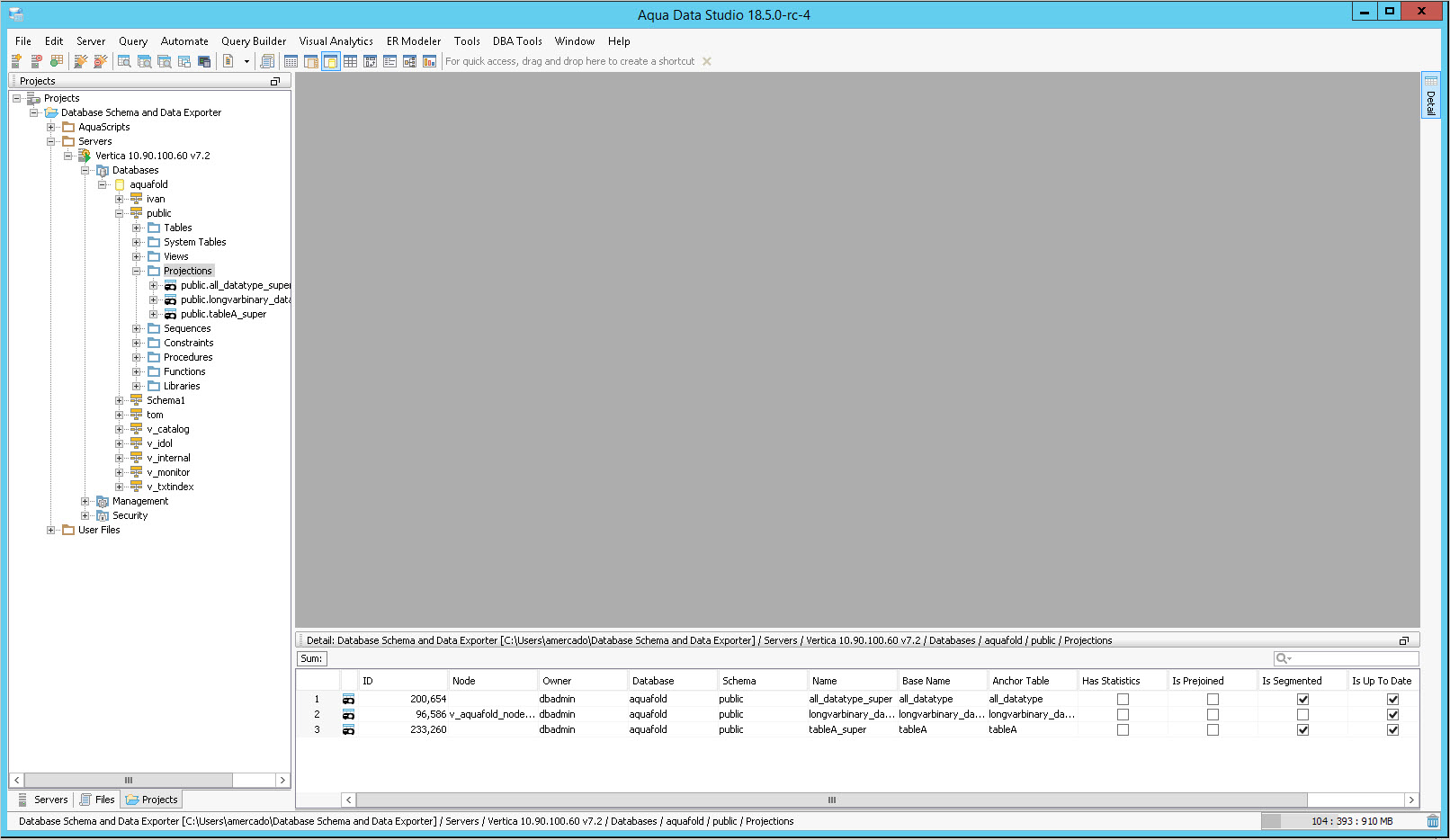1450x840 pixels.
Task: Click the dark window toolbar icon
Action: tap(204, 61)
